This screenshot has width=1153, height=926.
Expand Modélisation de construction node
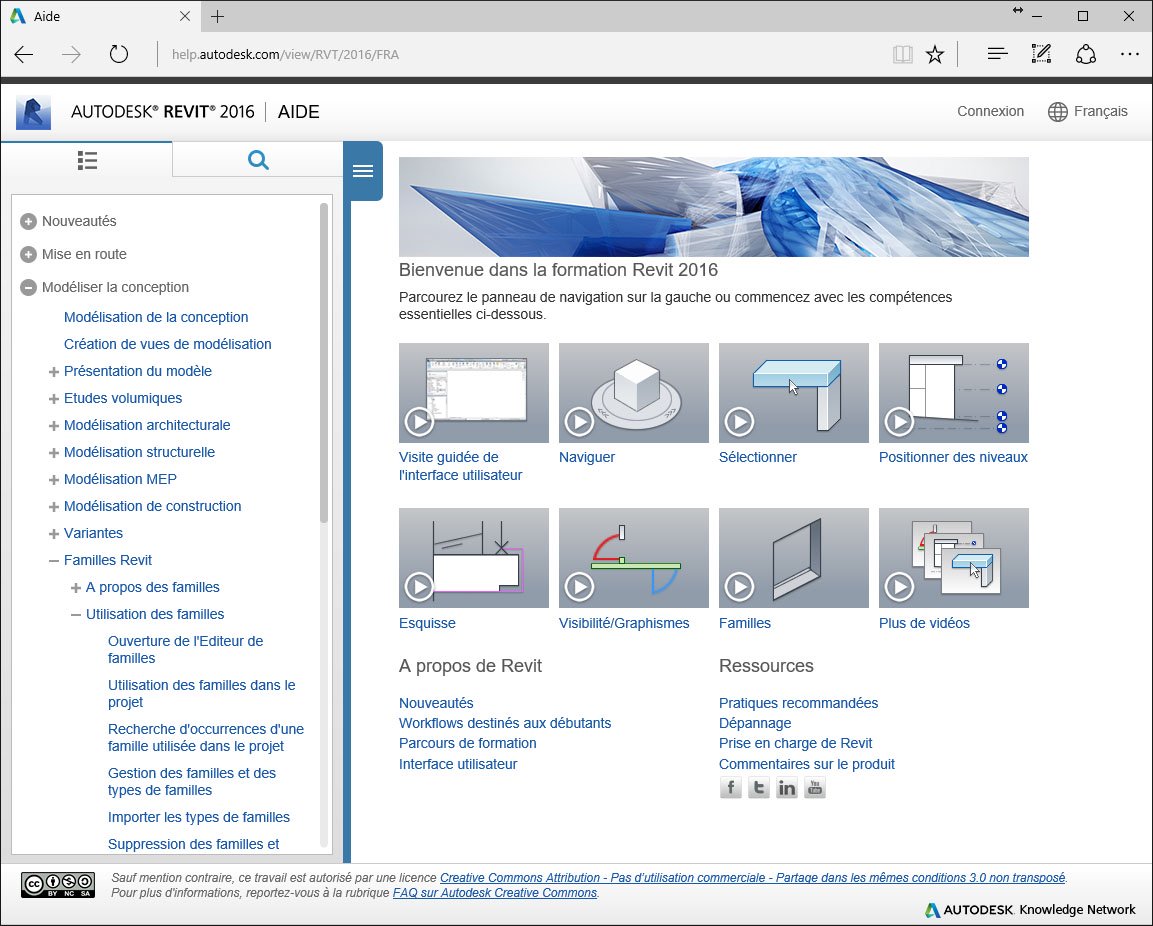54,507
